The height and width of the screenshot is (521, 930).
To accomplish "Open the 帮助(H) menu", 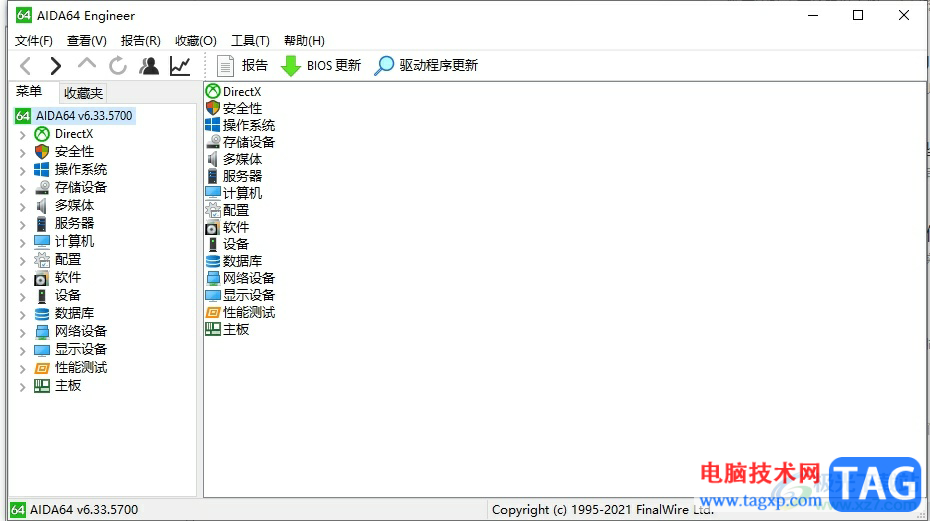I will (304, 40).
